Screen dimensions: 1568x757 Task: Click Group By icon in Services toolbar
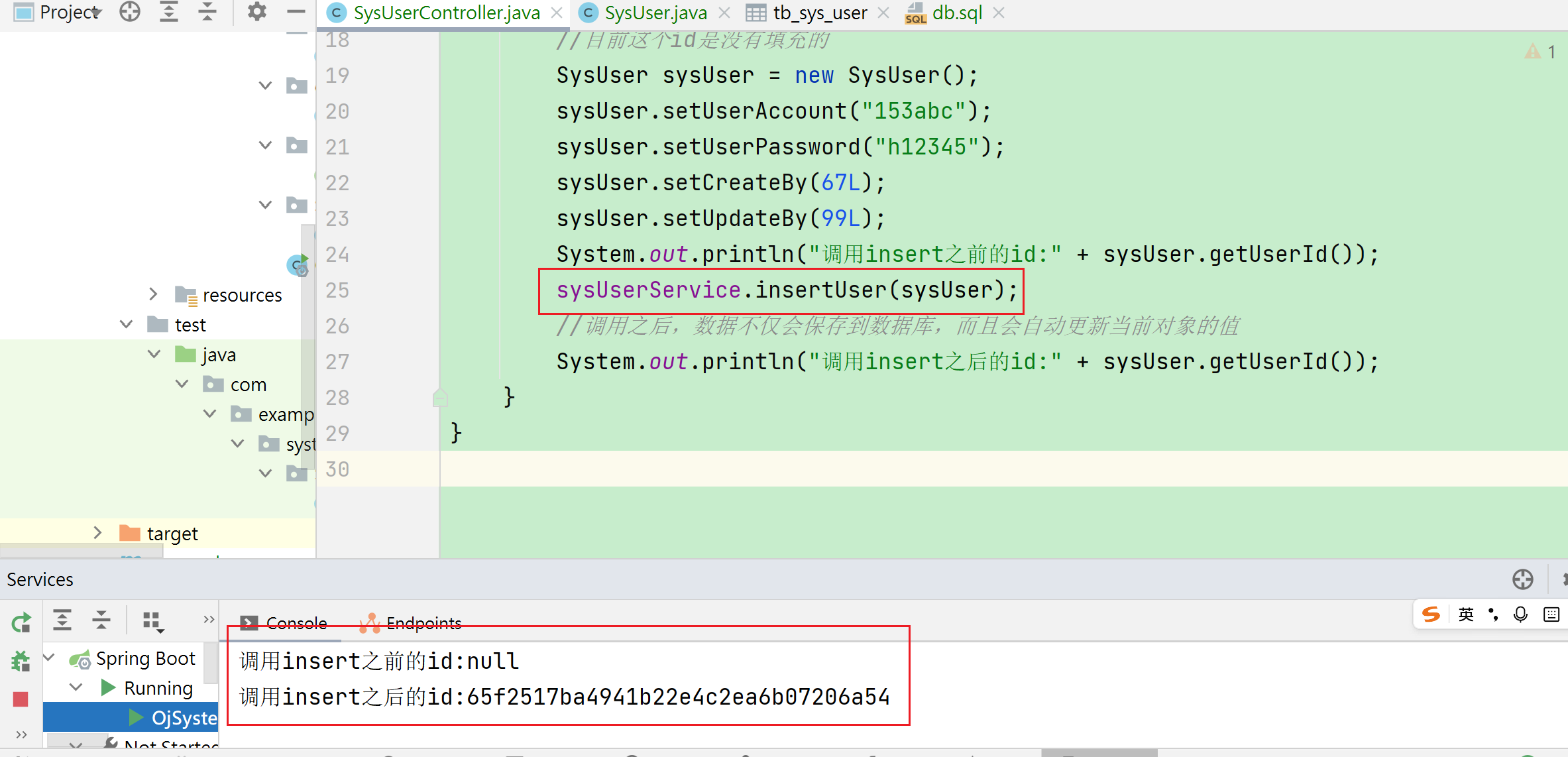[152, 621]
